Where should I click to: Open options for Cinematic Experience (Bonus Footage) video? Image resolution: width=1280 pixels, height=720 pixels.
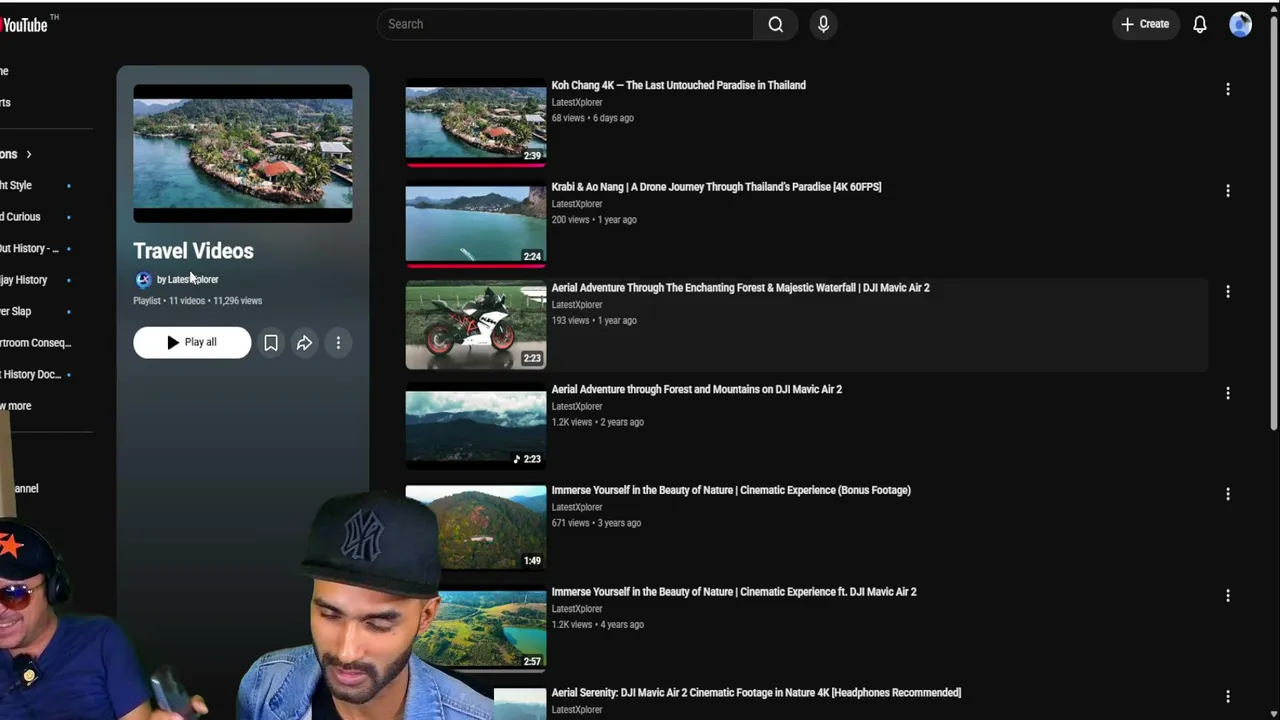(1227, 494)
